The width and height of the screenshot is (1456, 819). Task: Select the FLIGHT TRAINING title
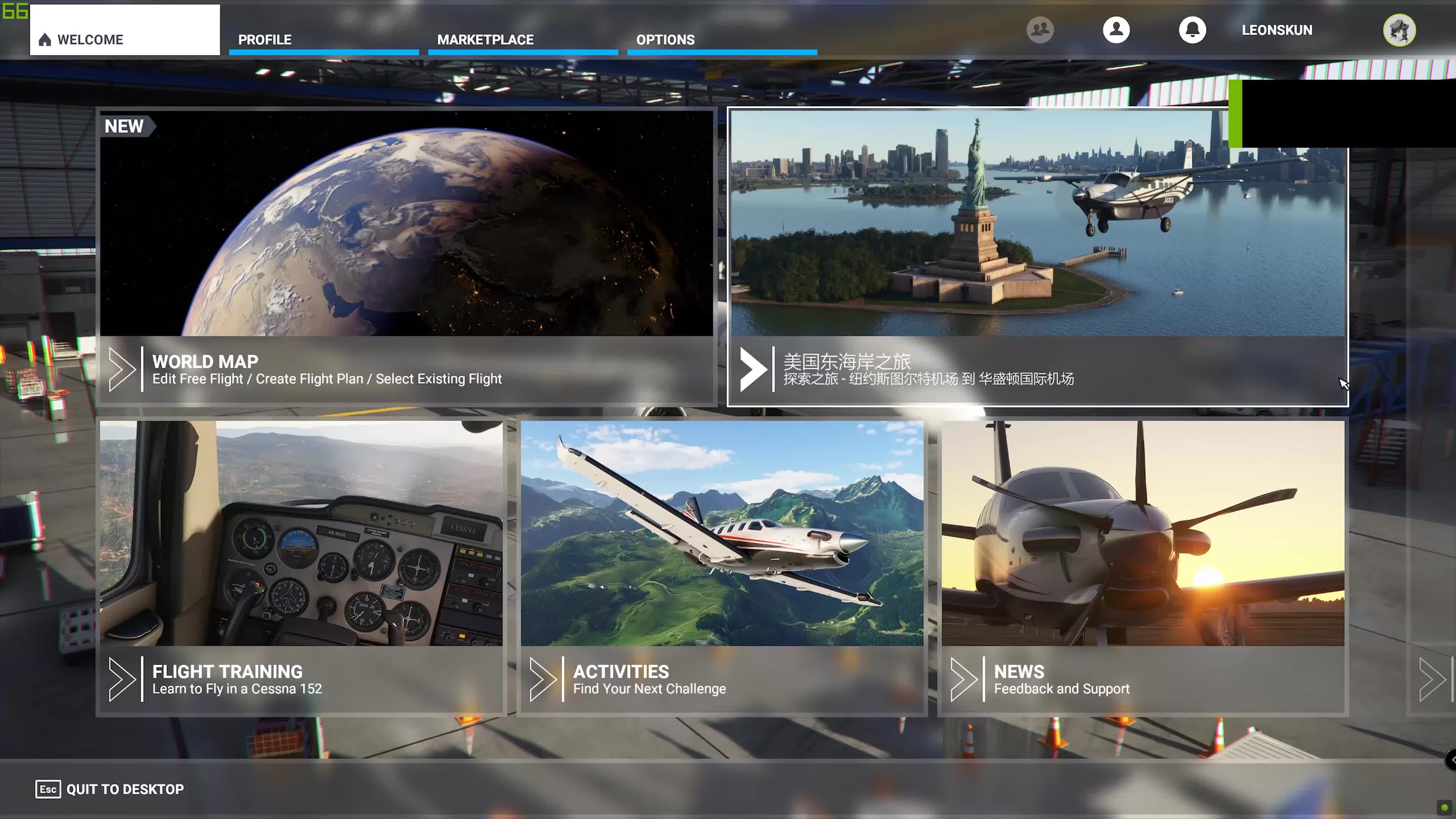(227, 671)
